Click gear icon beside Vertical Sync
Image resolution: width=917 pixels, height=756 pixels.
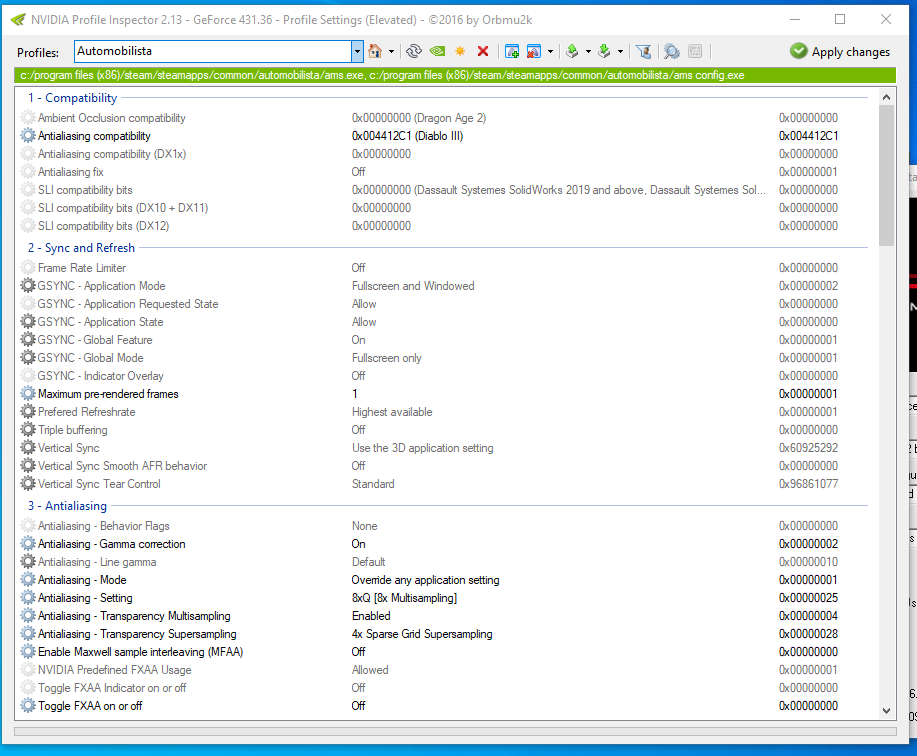pyautogui.click(x=28, y=448)
